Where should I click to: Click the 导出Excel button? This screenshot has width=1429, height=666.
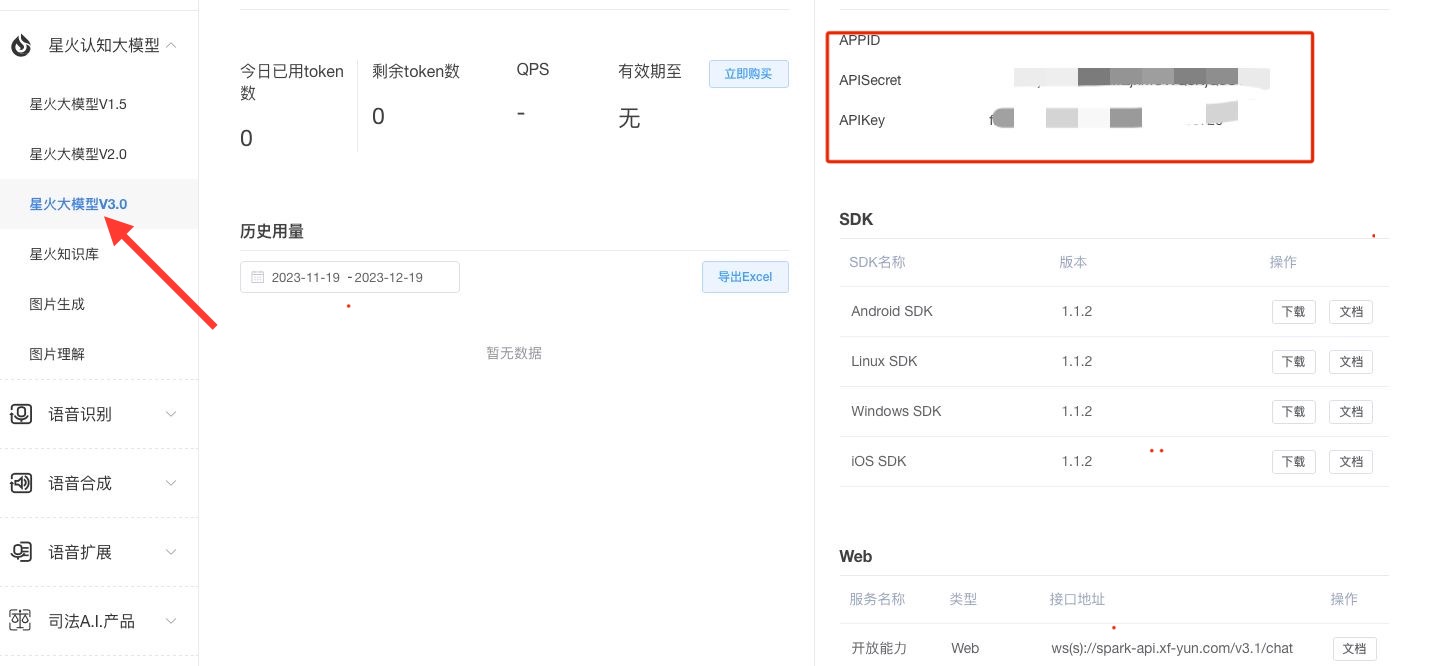coord(745,277)
